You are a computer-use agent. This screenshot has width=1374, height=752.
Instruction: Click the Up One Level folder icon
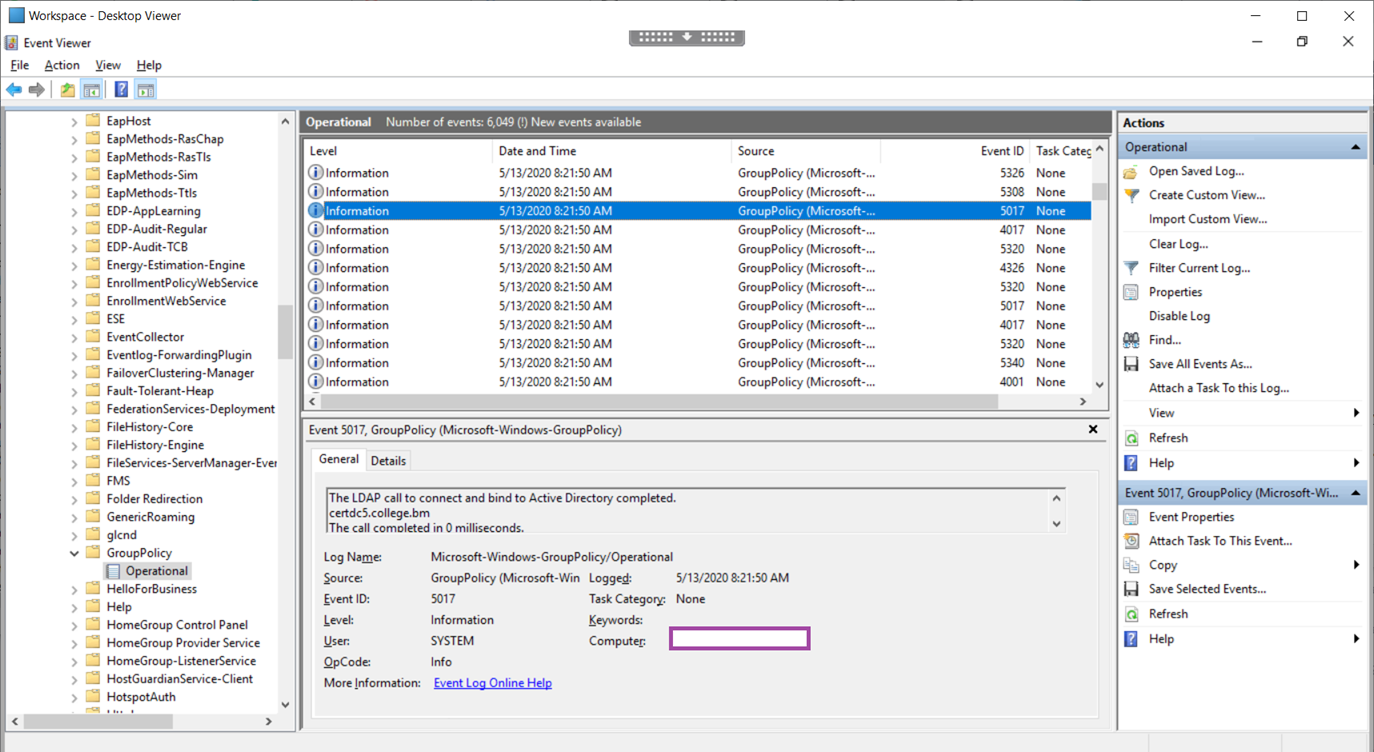(x=67, y=90)
